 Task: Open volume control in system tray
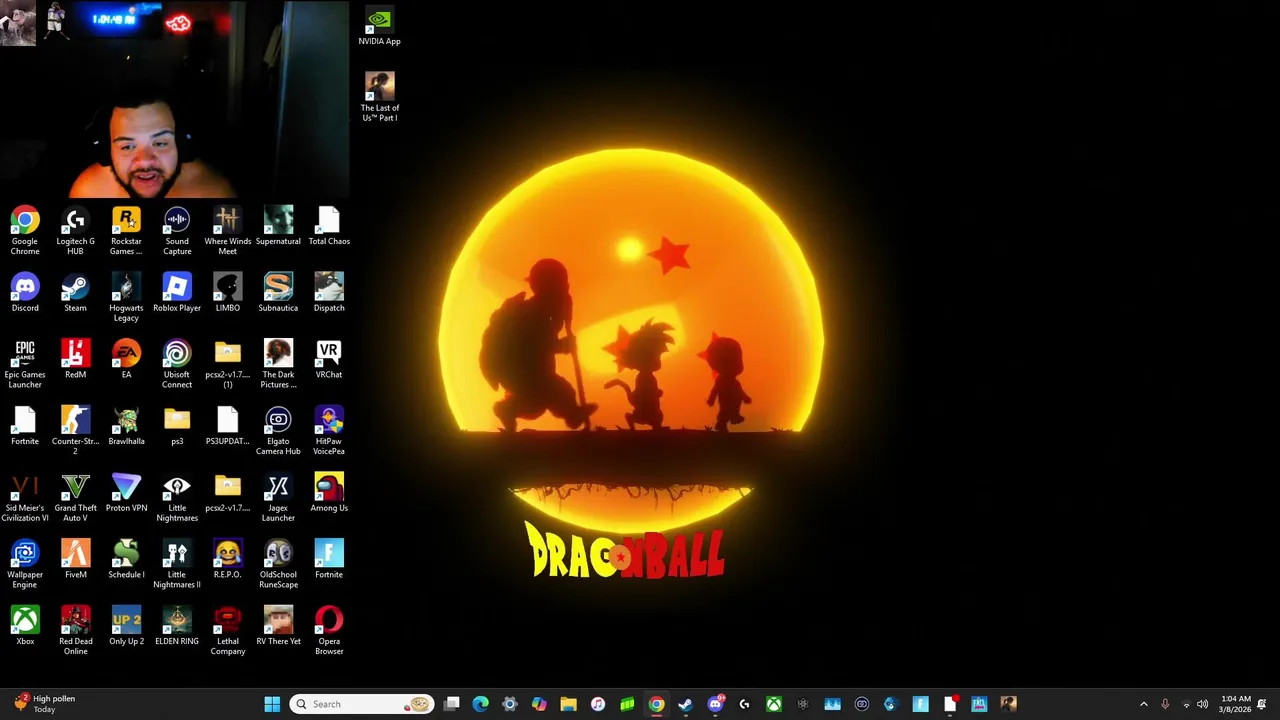[1202, 704]
